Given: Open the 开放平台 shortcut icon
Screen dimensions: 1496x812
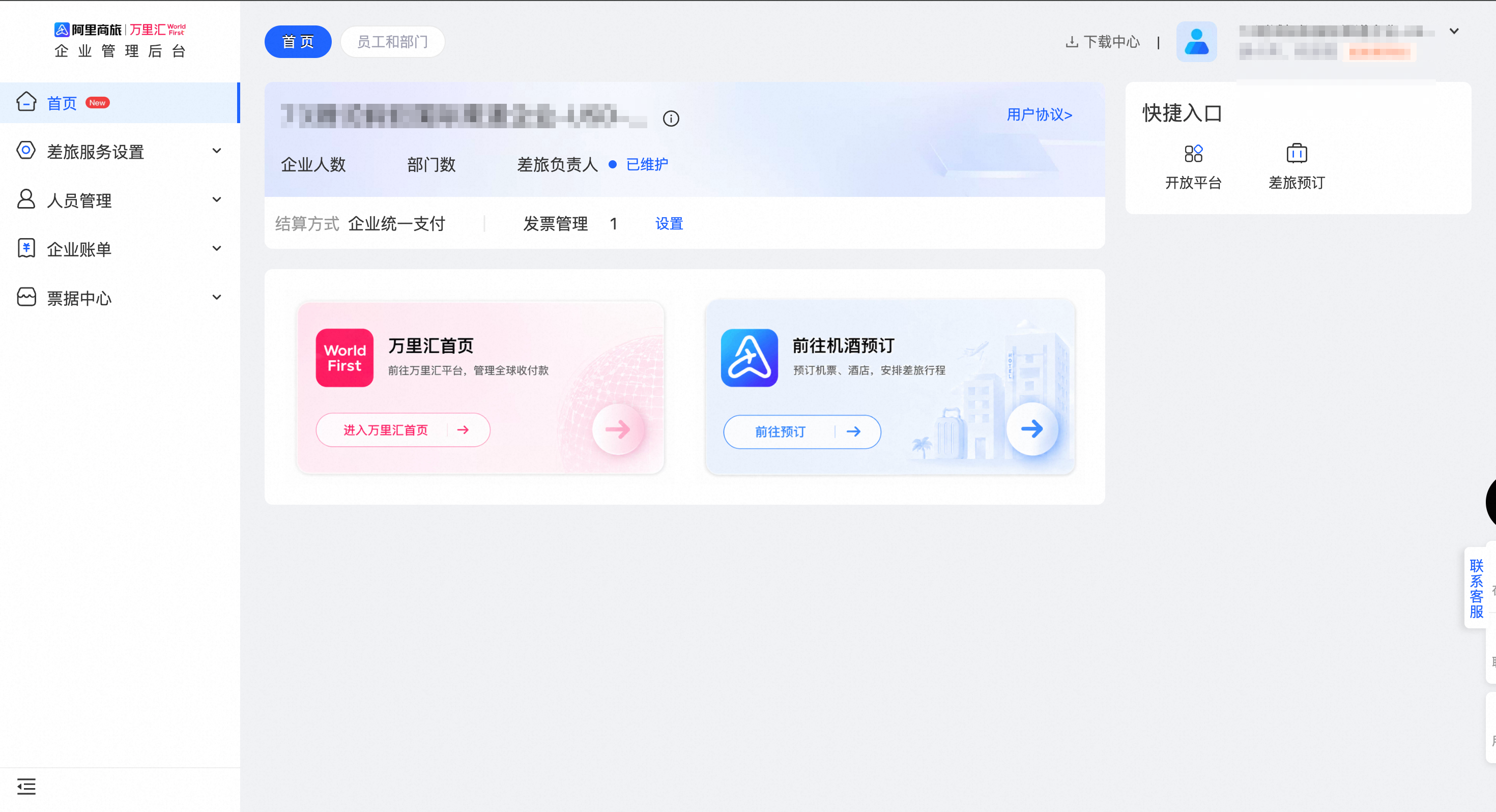Looking at the screenshot, I should (1193, 154).
